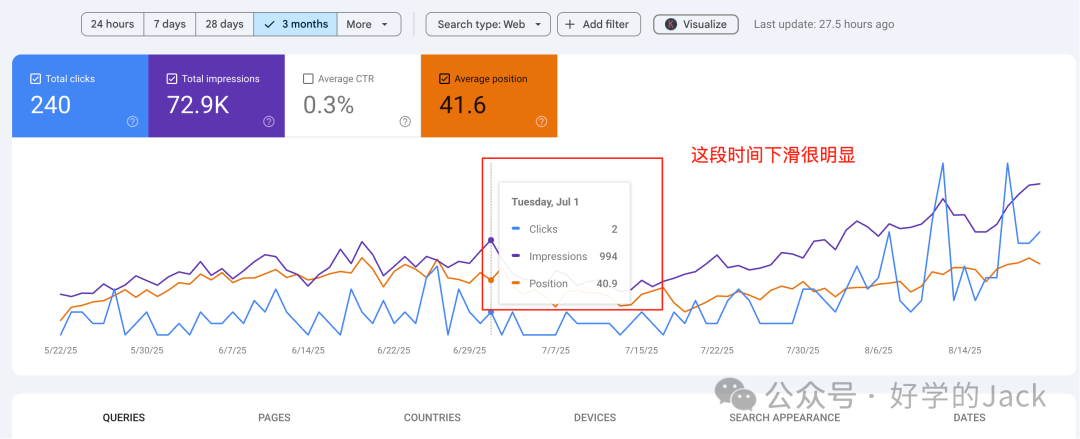Viewport: 1080px width, 439px height.
Task: Click the 72.9K impressions value
Action: 198,105
